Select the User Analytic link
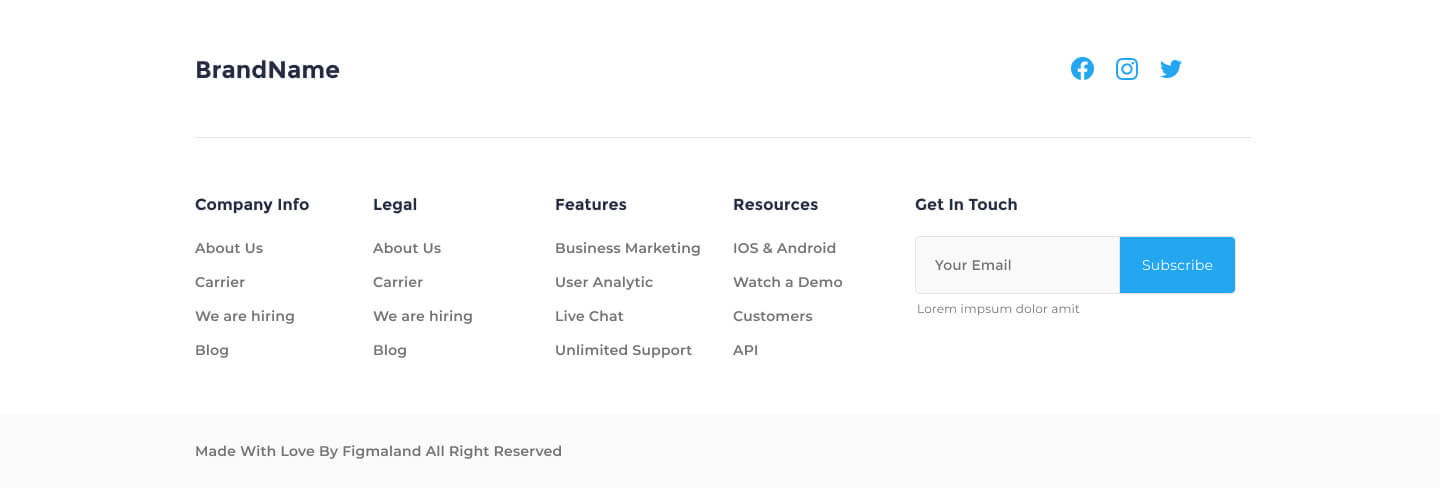This screenshot has width=1440, height=488. [604, 282]
